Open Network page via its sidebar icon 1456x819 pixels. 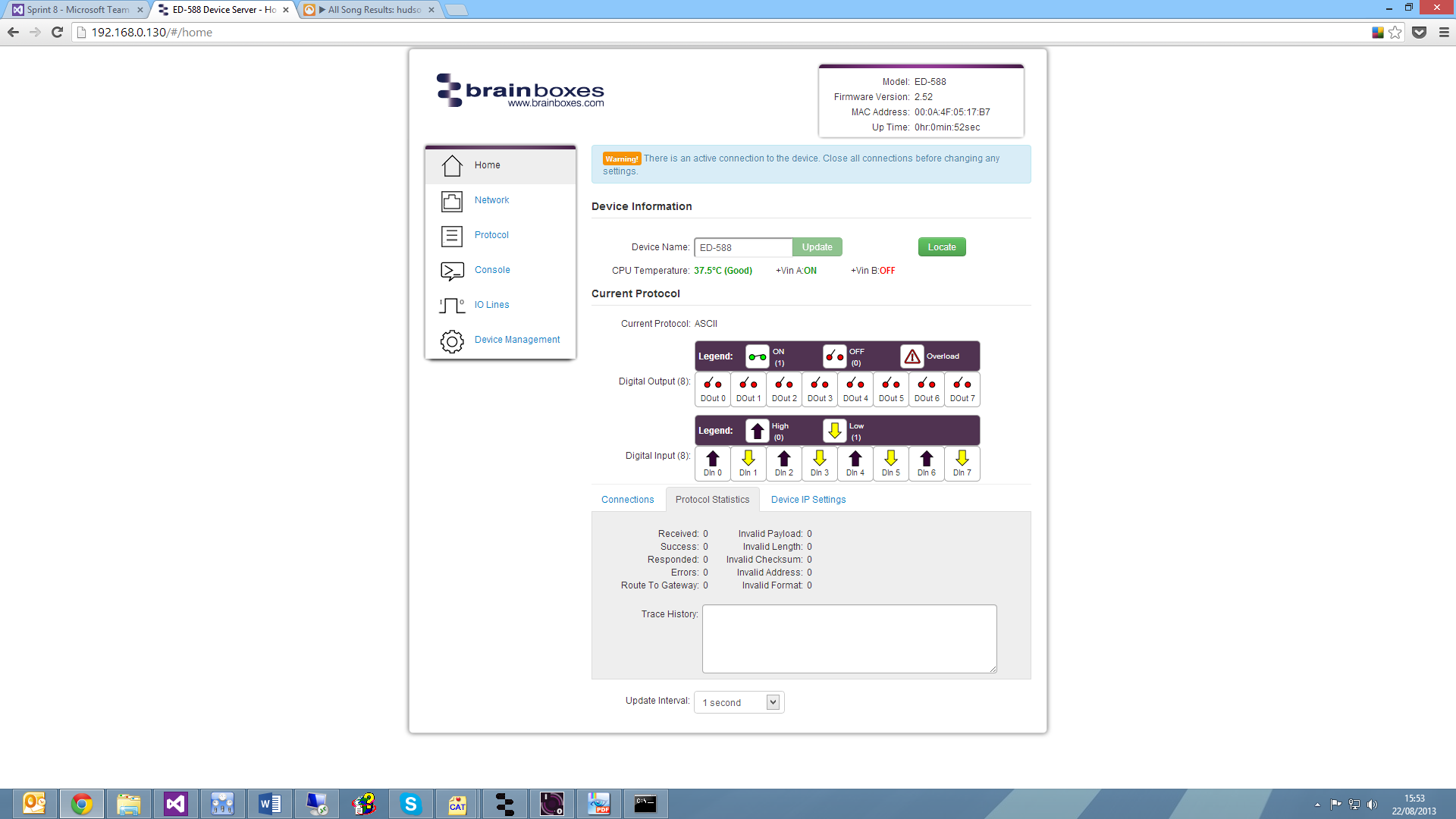click(452, 201)
